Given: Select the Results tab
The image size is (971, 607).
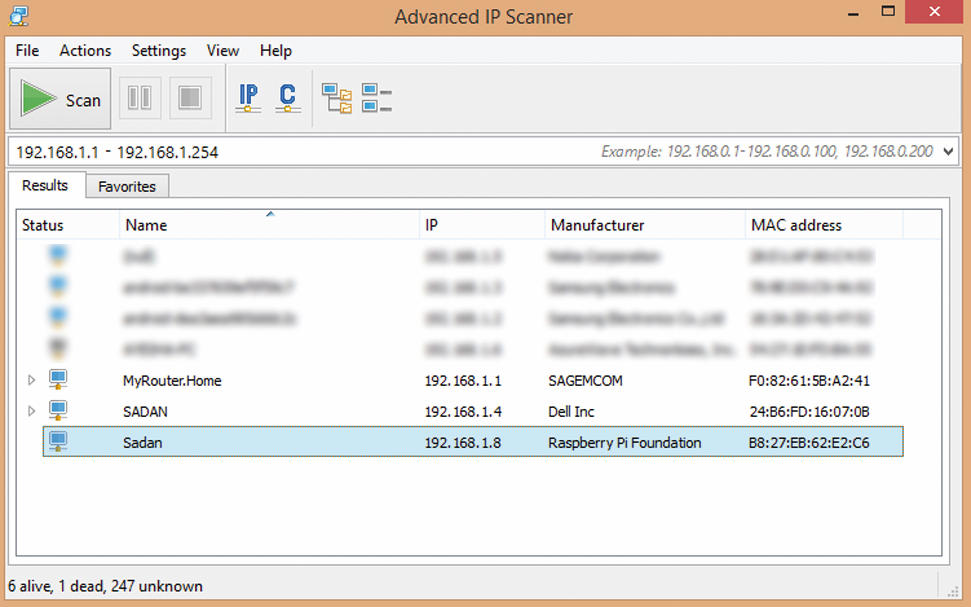Looking at the screenshot, I should tap(45, 185).
